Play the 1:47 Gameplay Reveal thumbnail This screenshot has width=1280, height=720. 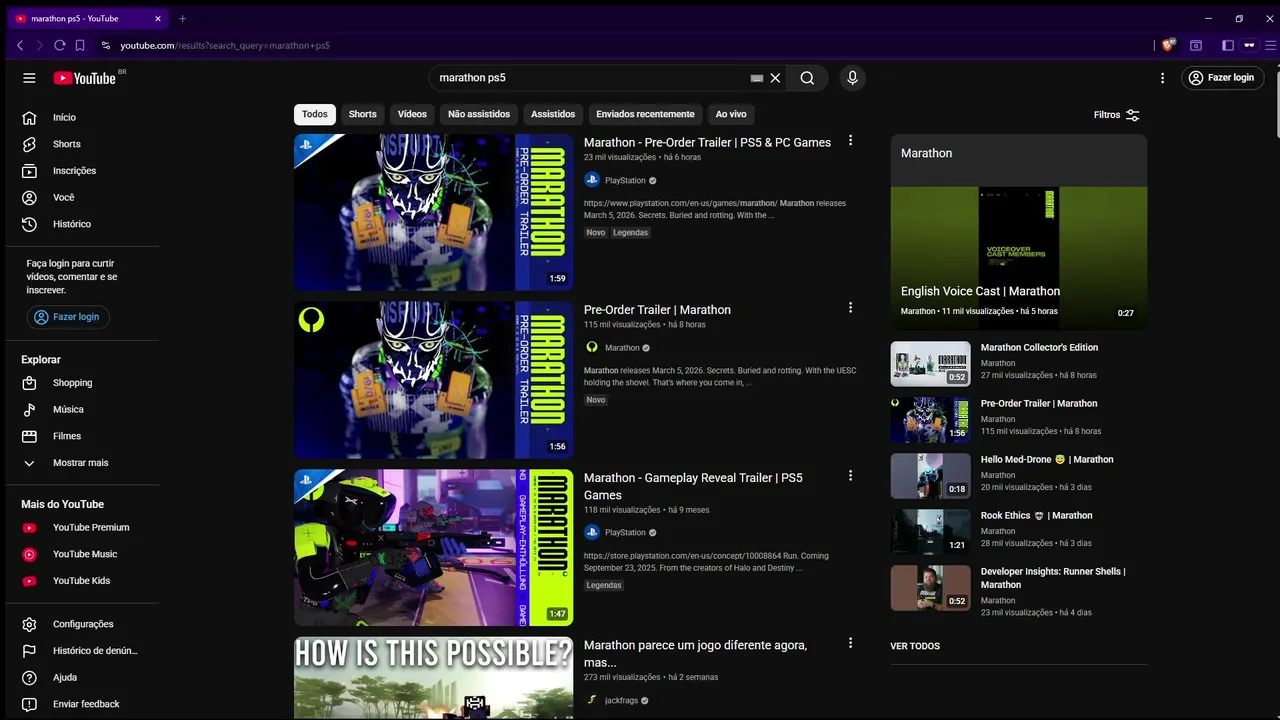[433, 548]
